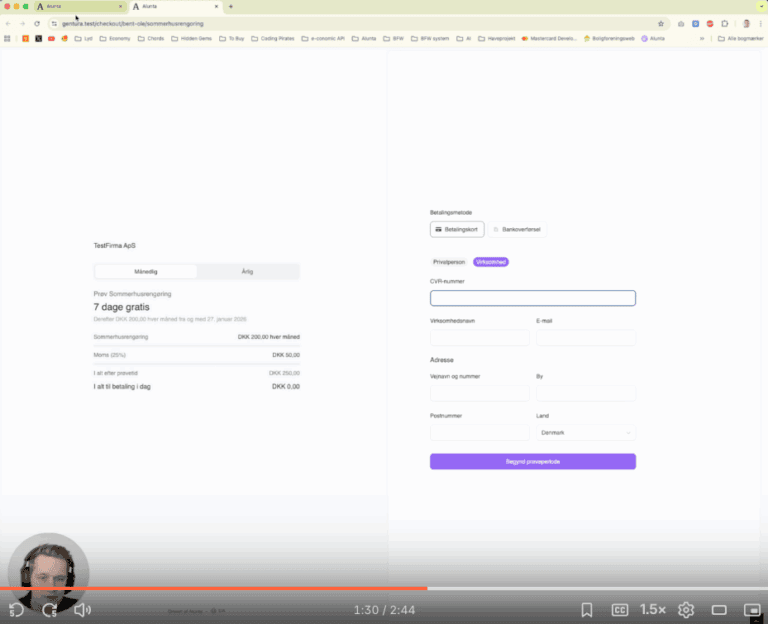The image size is (768, 624).
Task: Open the Land country dropdown
Action: point(586,433)
